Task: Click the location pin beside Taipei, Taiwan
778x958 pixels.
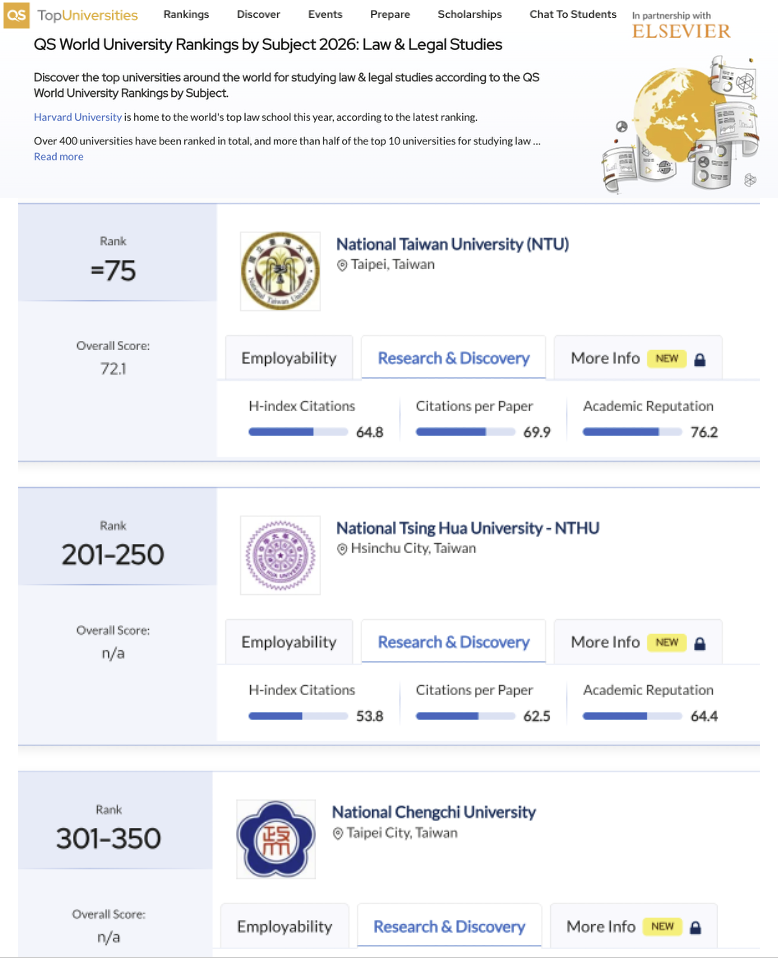Action: click(x=342, y=265)
